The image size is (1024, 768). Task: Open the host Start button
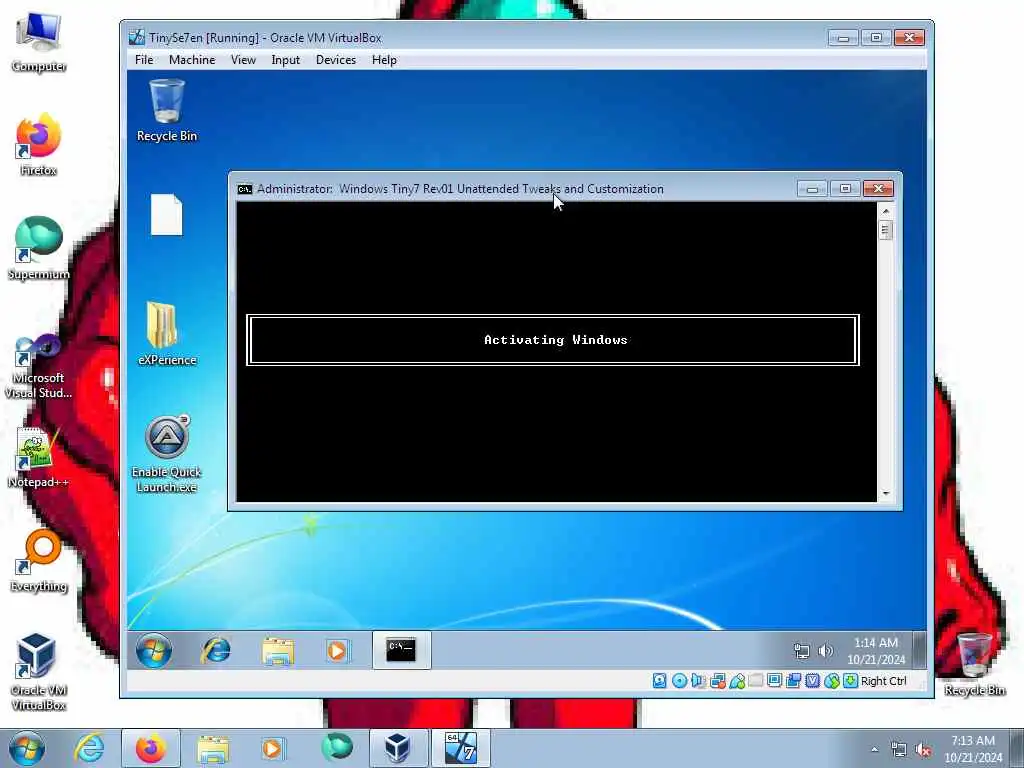click(27, 748)
